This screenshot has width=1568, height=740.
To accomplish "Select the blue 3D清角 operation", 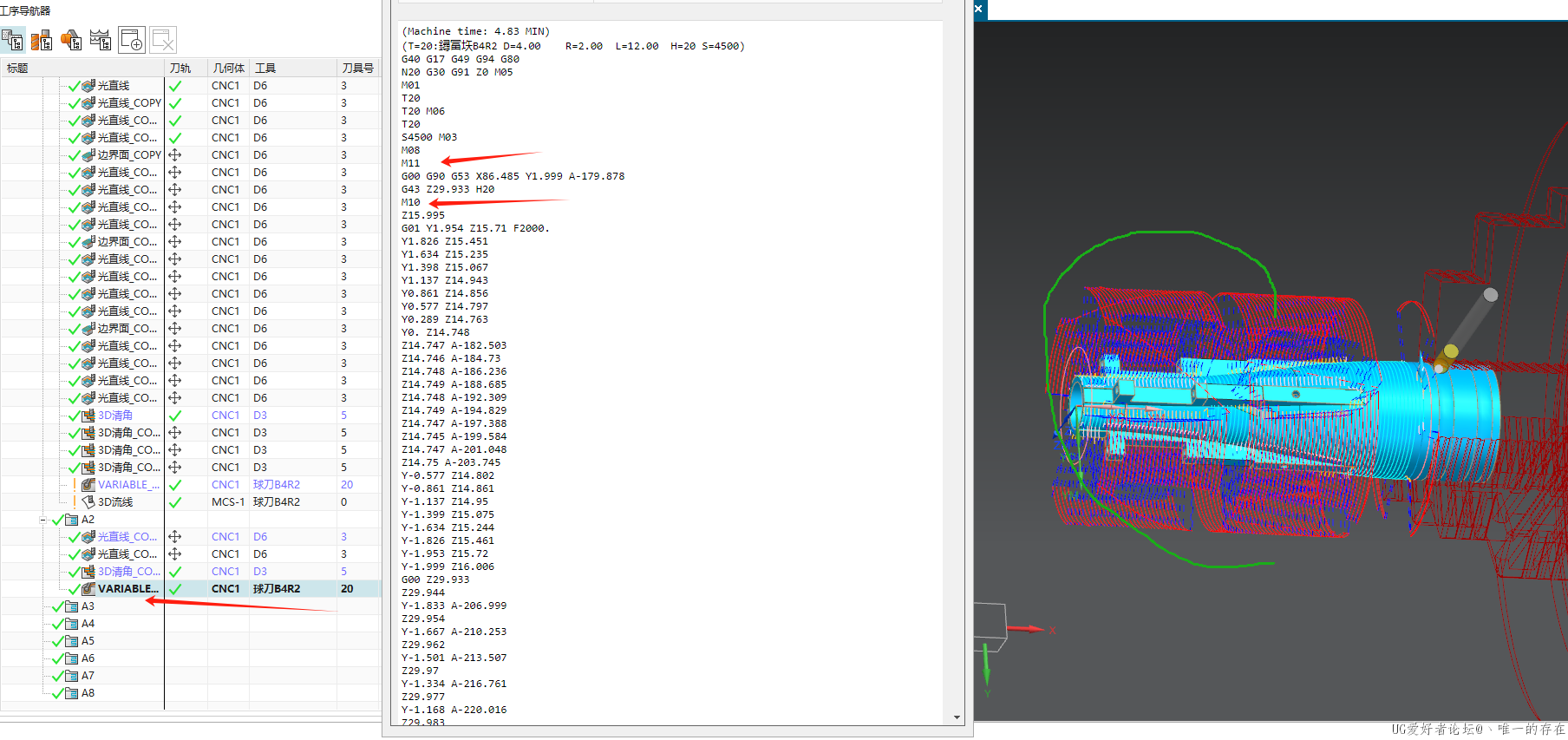I will click(x=115, y=416).
